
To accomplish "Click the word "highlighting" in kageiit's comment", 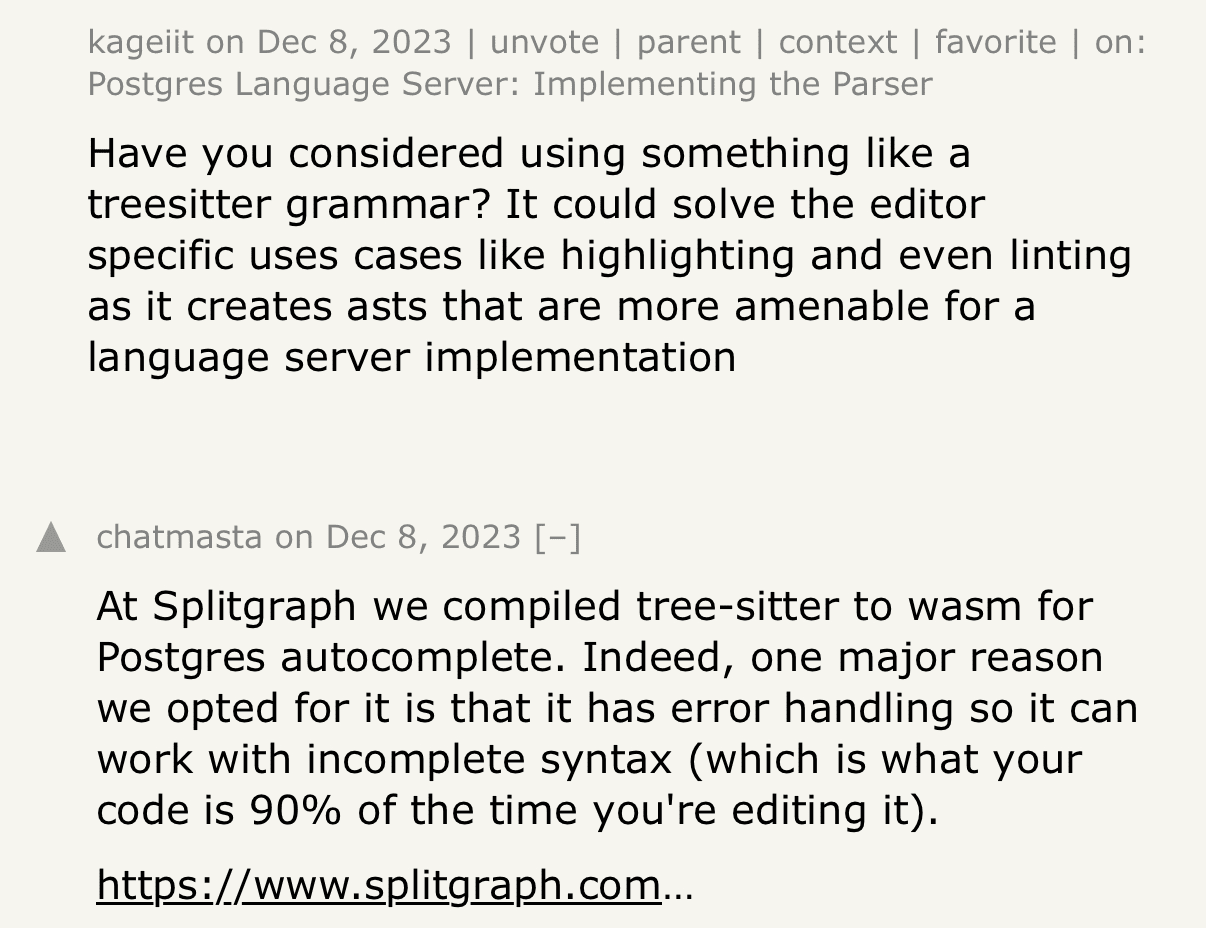I will (678, 256).
